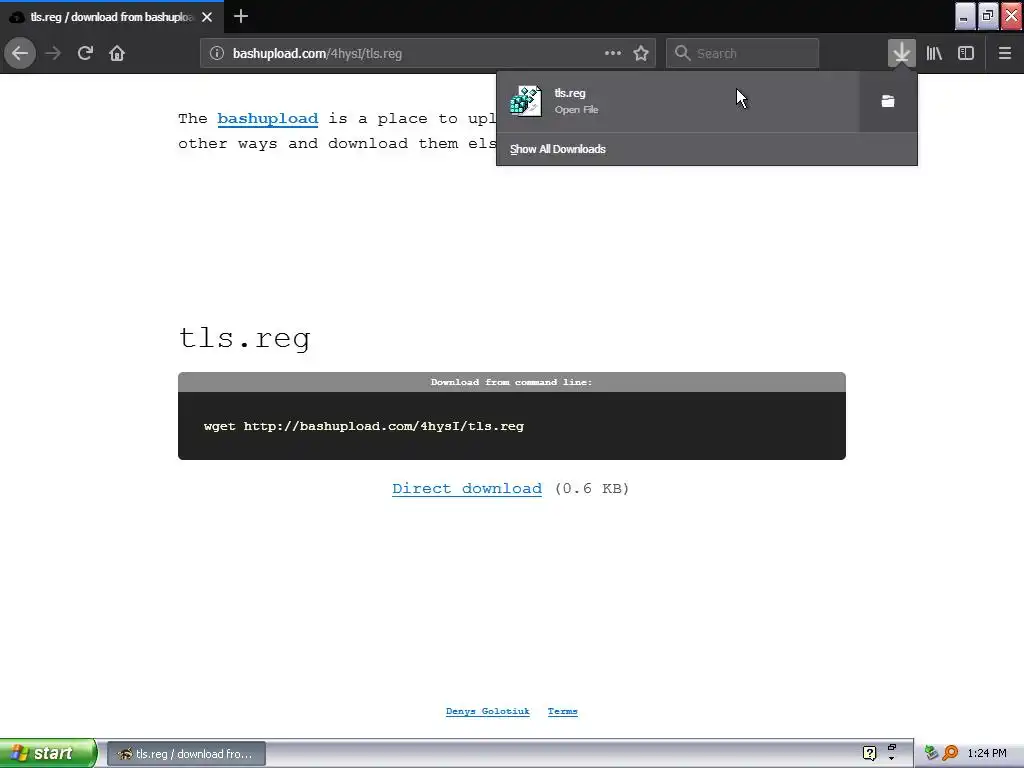Viewport: 1024px width, 768px height.
Task: Show site information icon in address bar
Action: tap(216, 54)
